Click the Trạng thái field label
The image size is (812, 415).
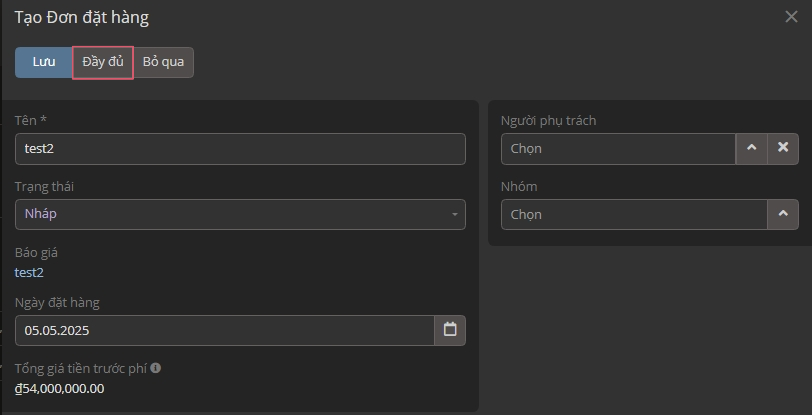coord(44,186)
